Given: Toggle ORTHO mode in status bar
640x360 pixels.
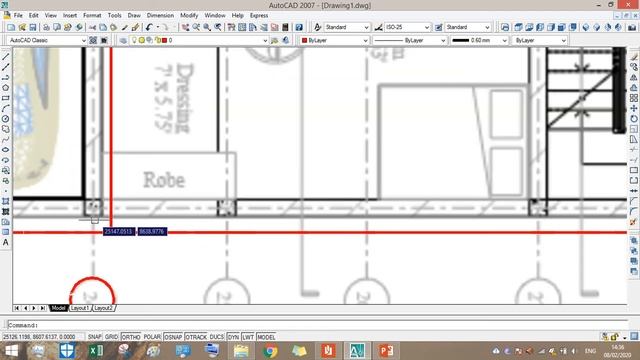Looking at the screenshot, I should point(131,337).
